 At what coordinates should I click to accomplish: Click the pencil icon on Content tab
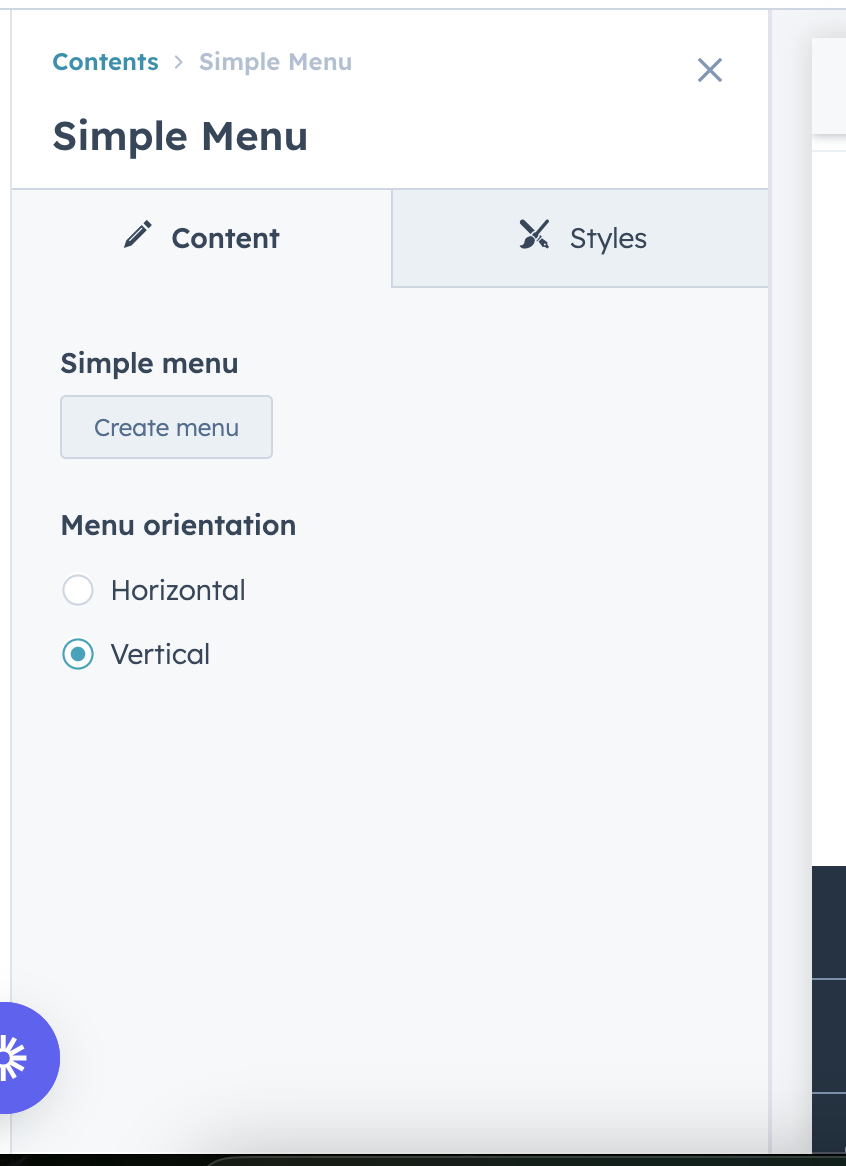click(x=137, y=236)
